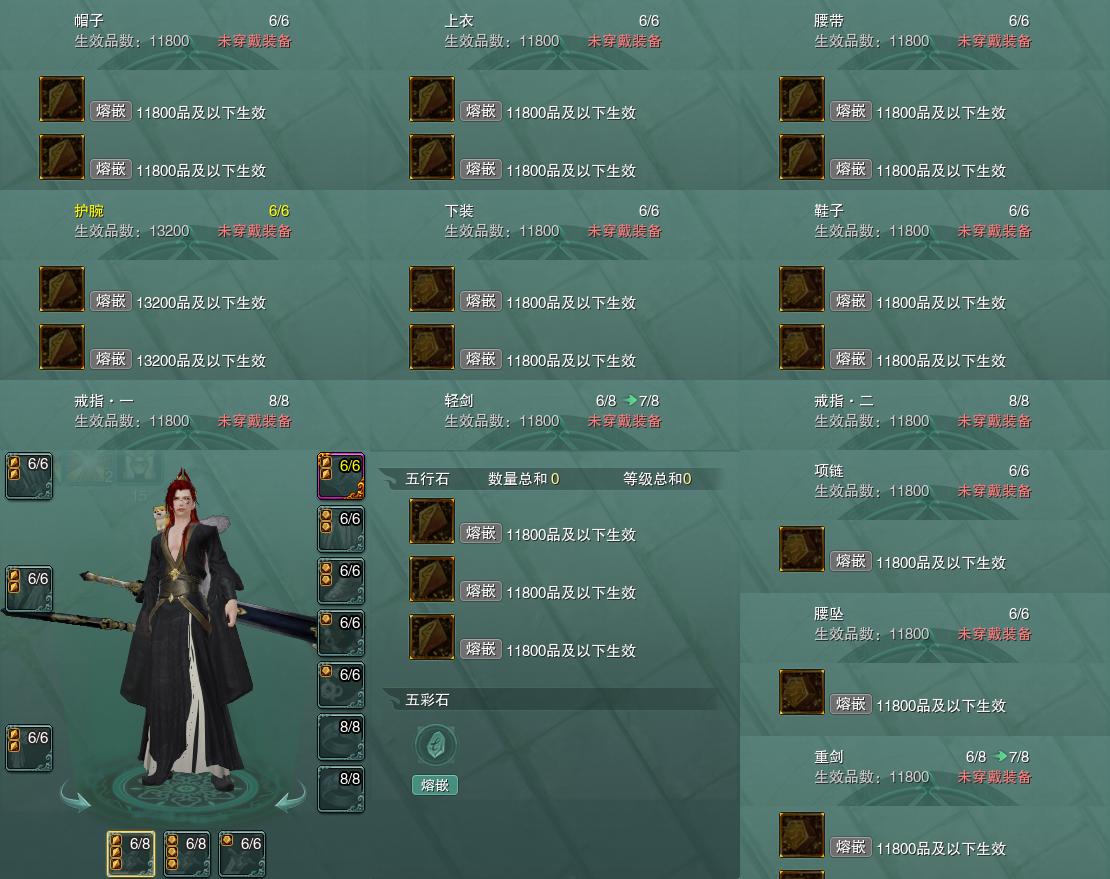The height and width of the screenshot is (879, 1110).
Task: Click the stone icon under 重剑
Action: 801,835
